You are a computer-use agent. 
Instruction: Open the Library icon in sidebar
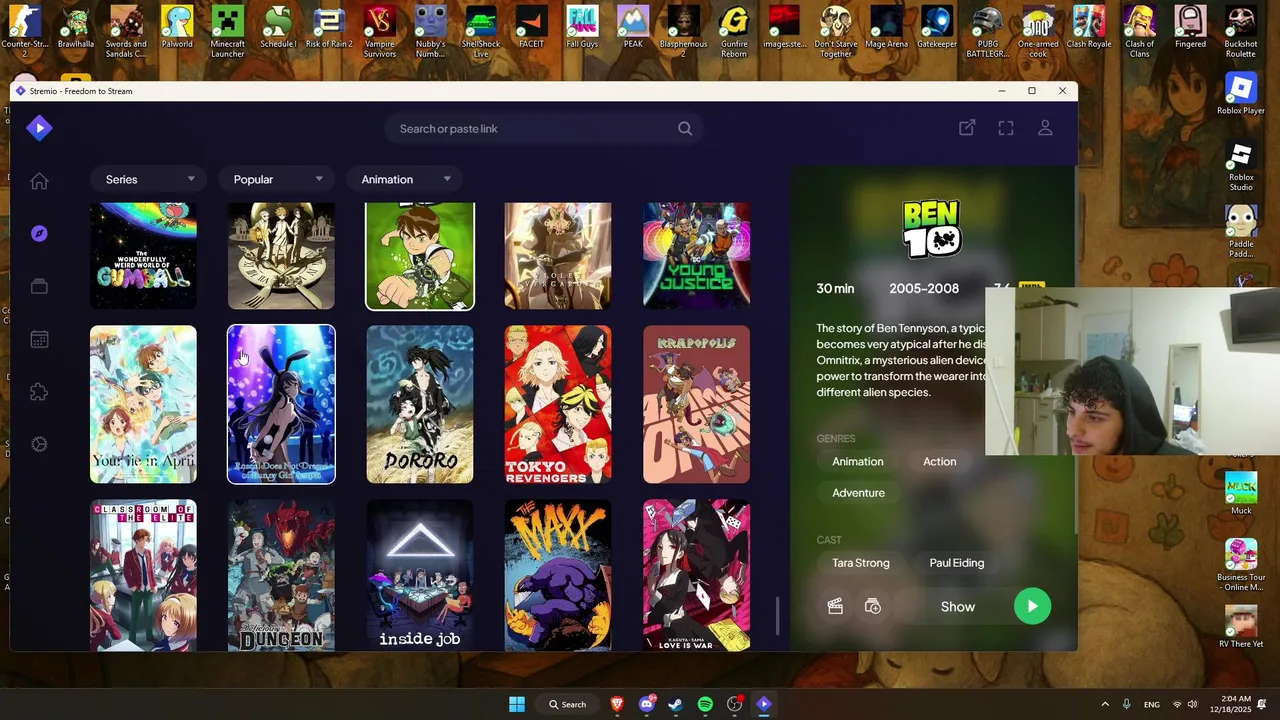[39, 286]
